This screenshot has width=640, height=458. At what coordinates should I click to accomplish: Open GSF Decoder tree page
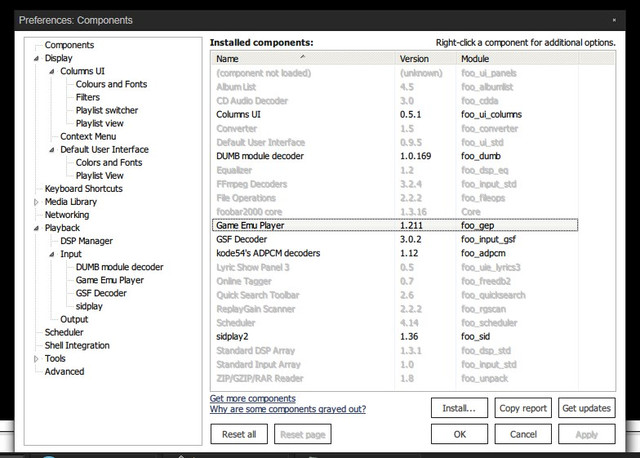pos(101,293)
